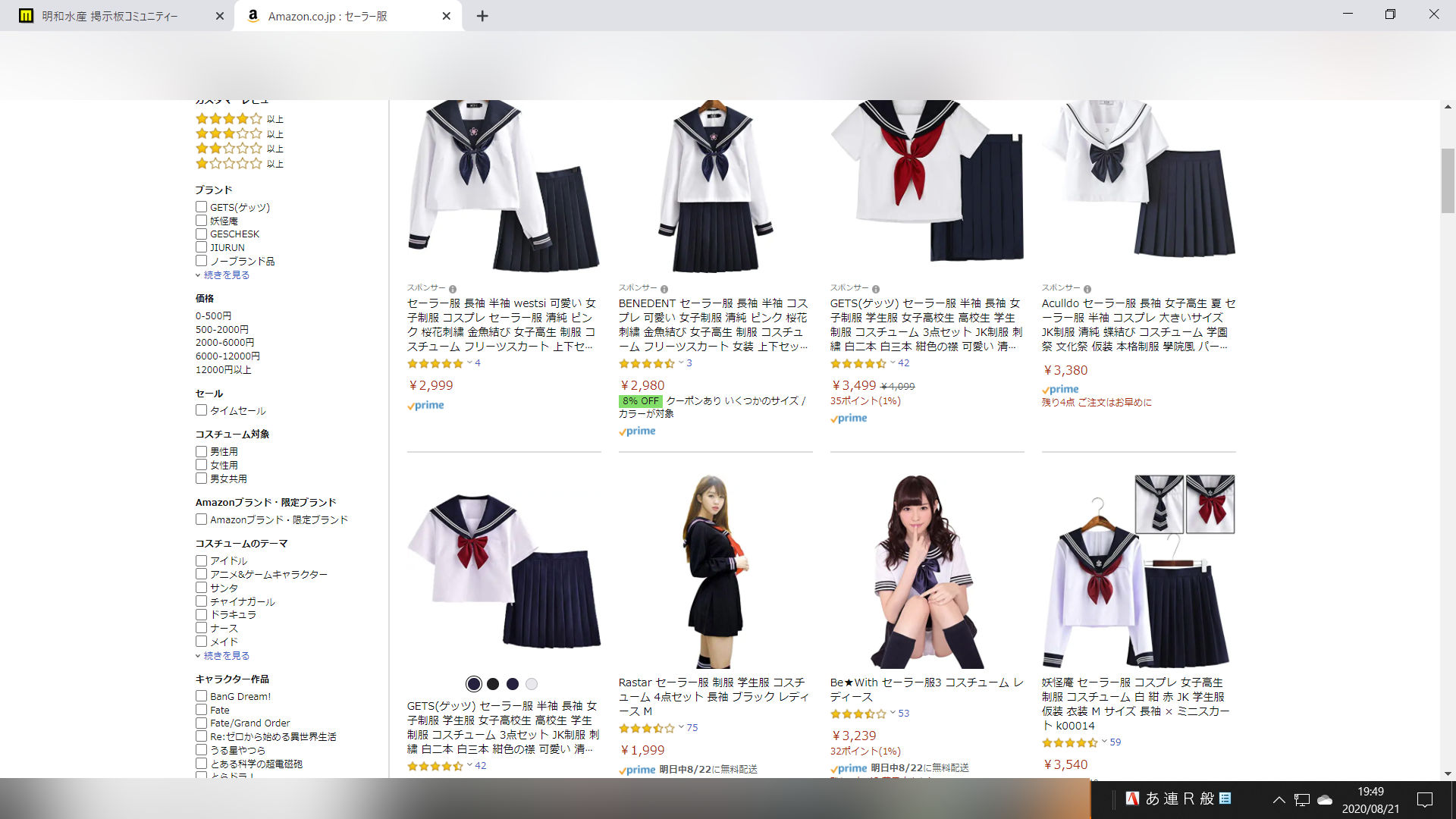The height and width of the screenshot is (819, 1456).
Task: Filter by two stars and up rating
Action: coord(239,149)
